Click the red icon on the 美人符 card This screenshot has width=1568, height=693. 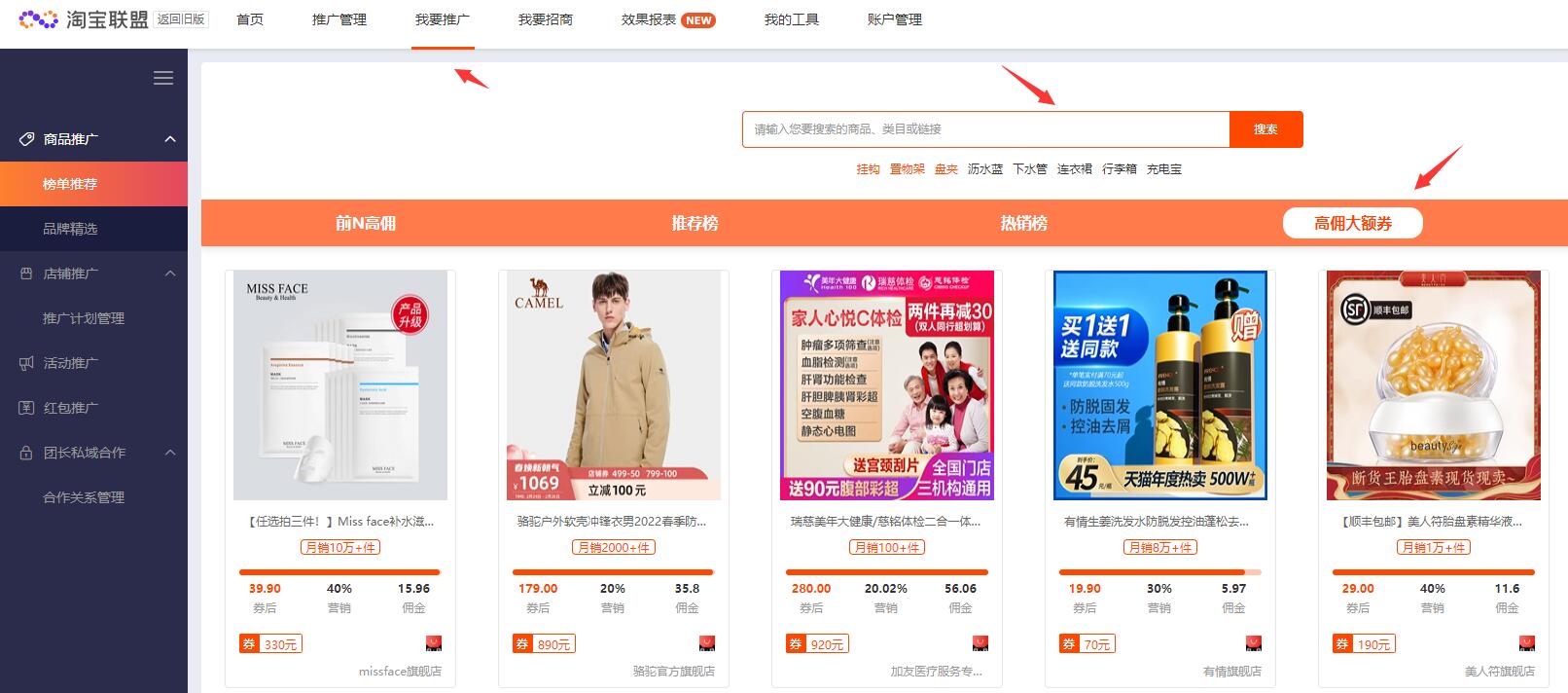[1527, 643]
